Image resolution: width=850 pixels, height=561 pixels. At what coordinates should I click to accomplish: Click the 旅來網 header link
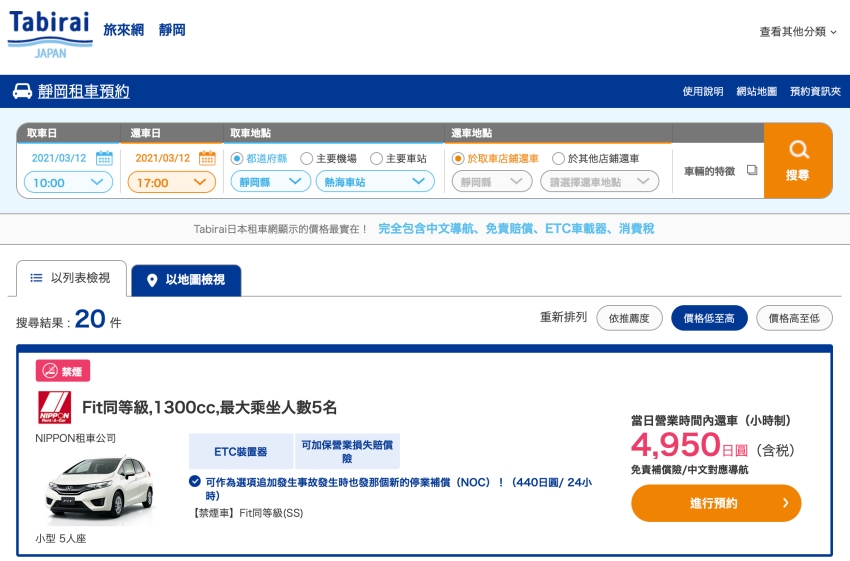(x=124, y=30)
